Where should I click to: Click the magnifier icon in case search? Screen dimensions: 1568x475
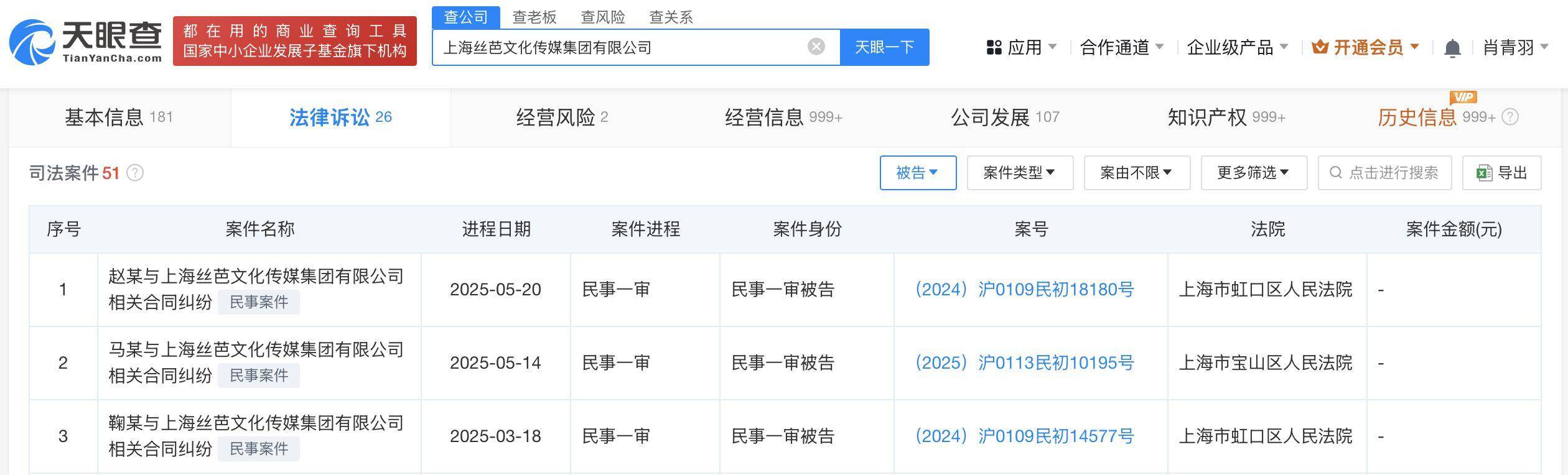click(1335, 173)
